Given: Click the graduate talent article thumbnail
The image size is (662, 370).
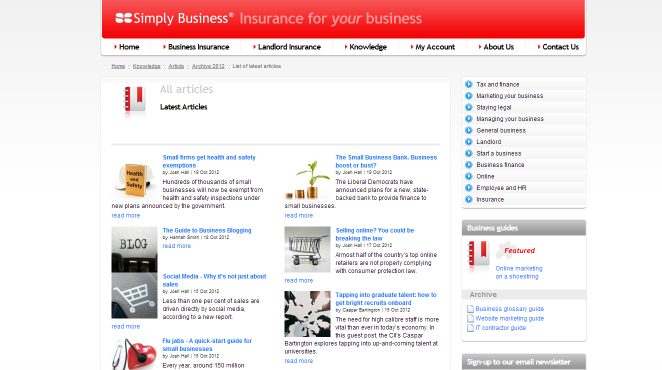Looking at the screenshot, I should click(307, 314).
